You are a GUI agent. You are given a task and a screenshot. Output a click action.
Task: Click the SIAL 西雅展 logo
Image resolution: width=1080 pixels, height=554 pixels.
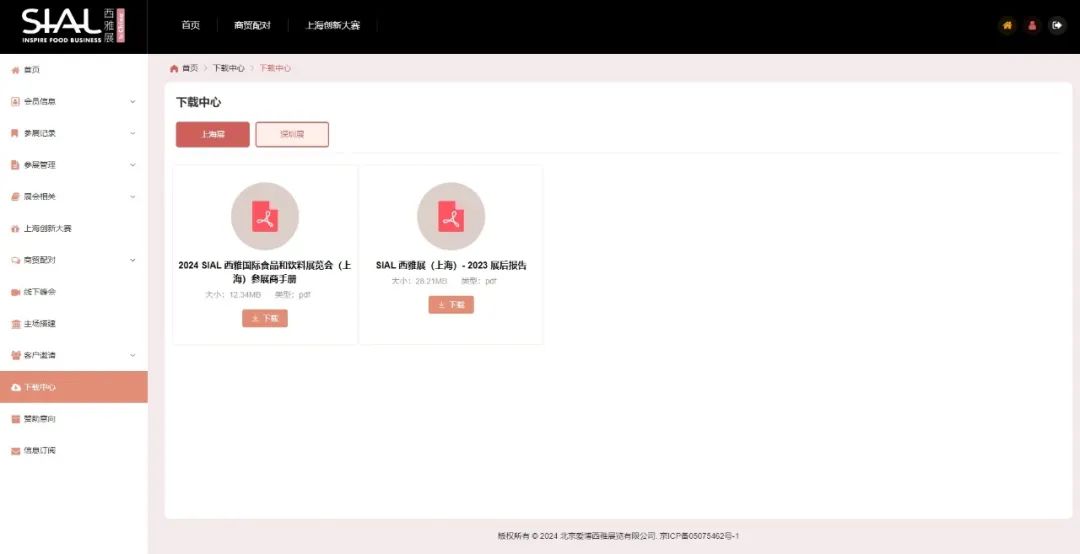pyautogui.click(x=73, y=26)
